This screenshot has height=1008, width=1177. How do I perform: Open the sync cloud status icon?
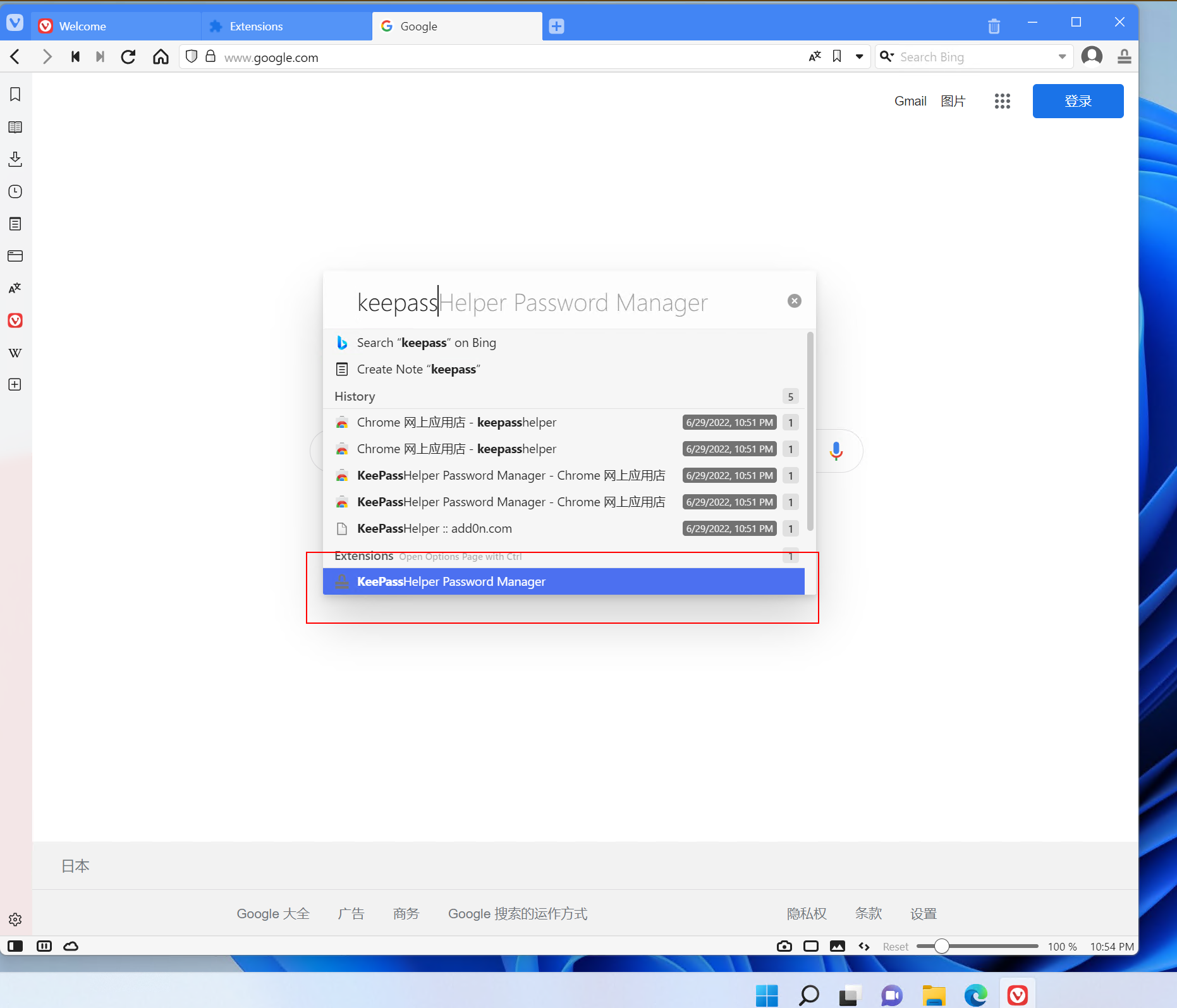[x=71, y=946]
